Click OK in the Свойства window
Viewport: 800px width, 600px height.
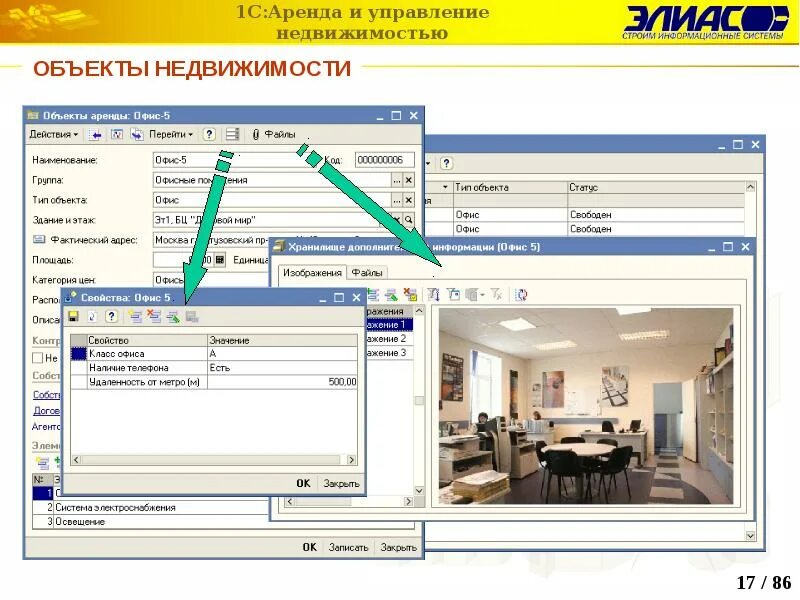(x=303, y=483)
